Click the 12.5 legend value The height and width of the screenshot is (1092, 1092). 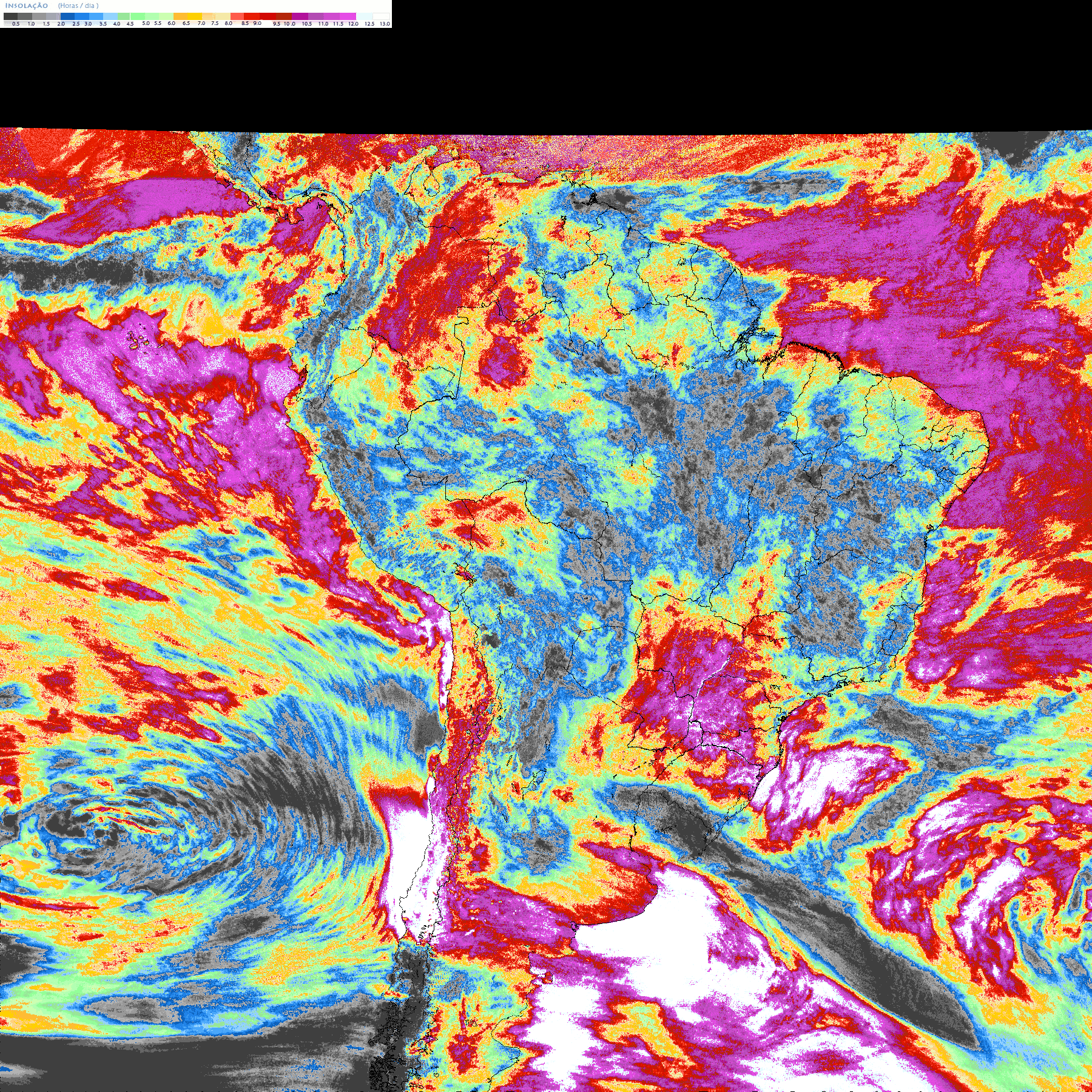click(369, 24)
